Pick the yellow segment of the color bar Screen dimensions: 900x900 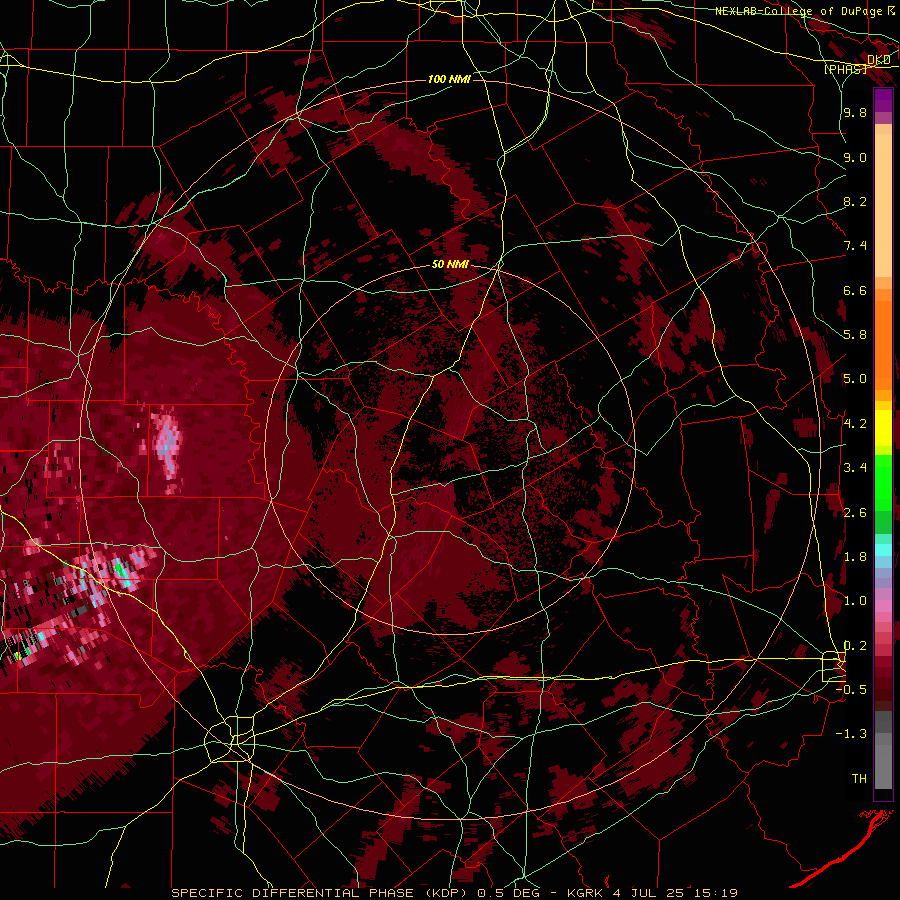(x=883, y=428)
